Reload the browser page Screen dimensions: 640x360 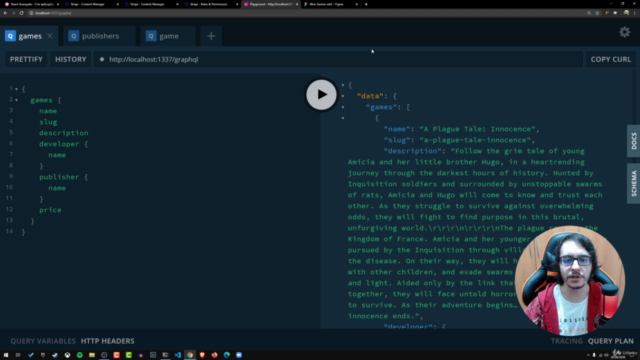pos(22,13)
